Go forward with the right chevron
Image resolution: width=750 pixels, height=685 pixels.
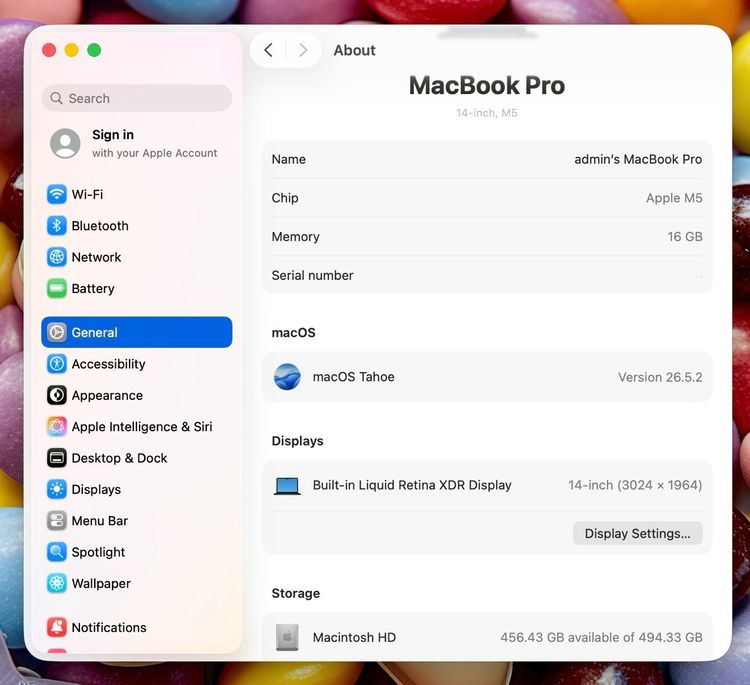(x=303, y=50)
